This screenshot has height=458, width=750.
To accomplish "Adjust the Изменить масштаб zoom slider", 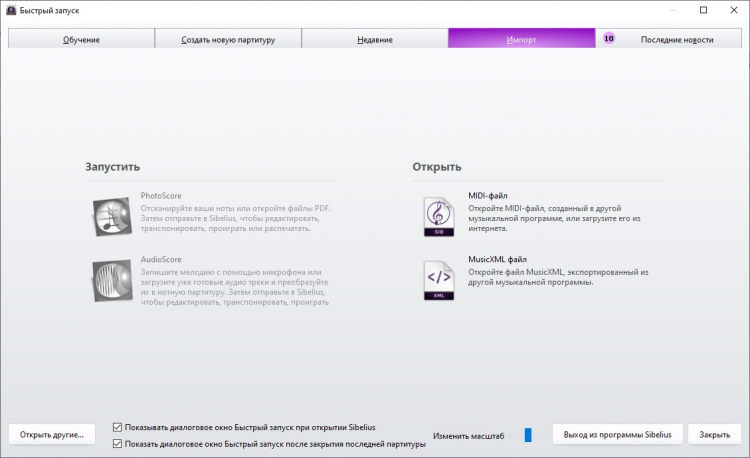I will point(528,435).
